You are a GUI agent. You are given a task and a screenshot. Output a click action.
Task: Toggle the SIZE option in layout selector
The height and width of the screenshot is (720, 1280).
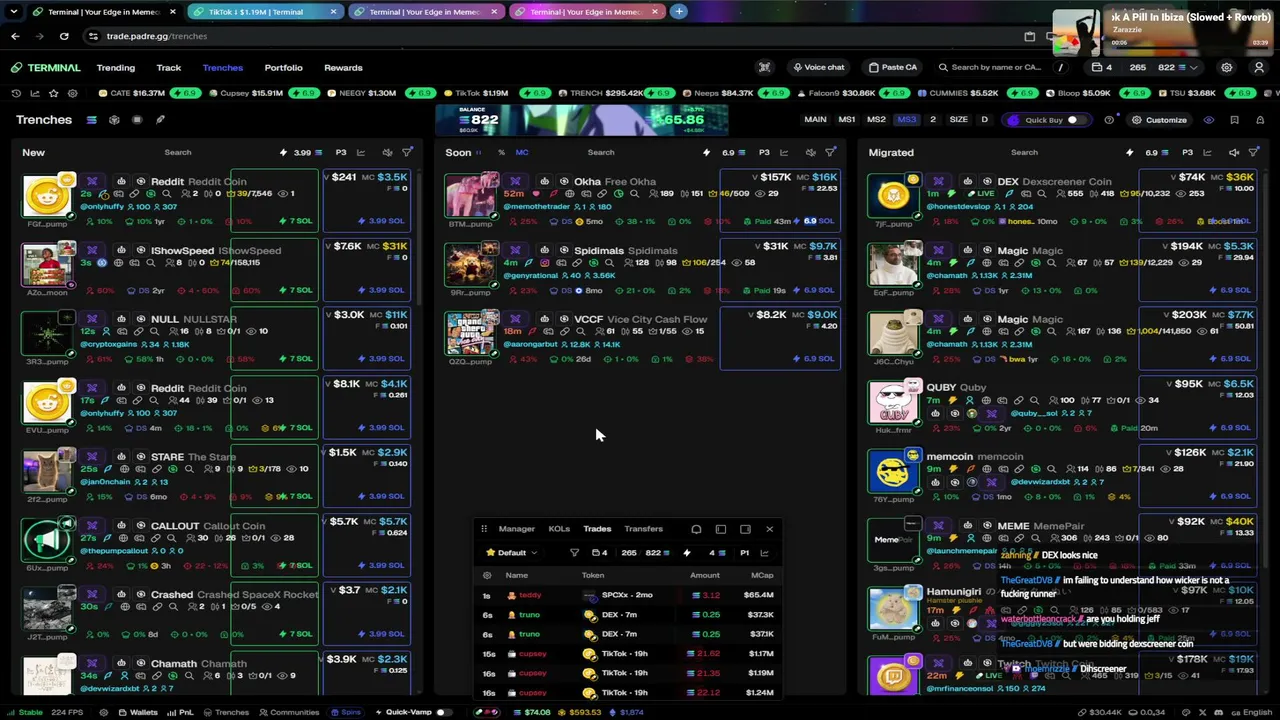(958, 120)
